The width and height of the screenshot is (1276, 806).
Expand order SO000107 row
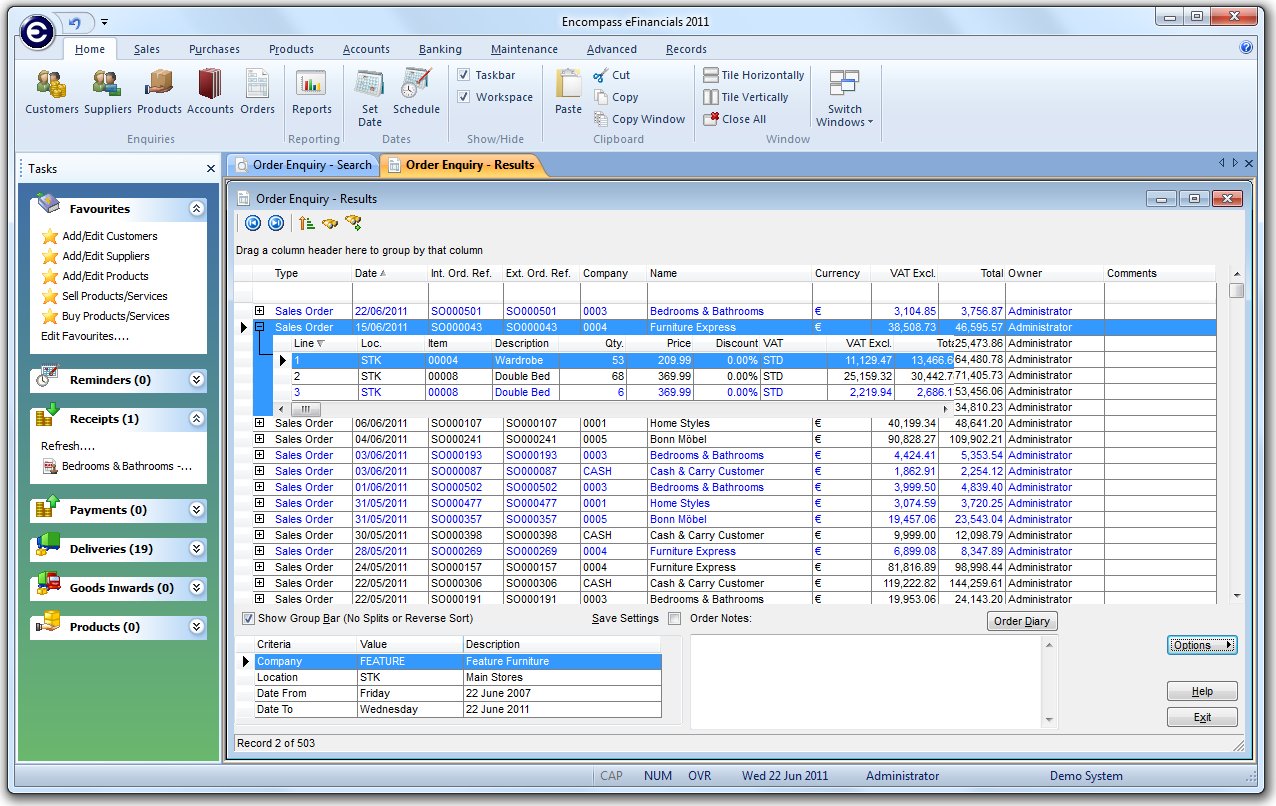pyautogui.click(x=260, y=423)
